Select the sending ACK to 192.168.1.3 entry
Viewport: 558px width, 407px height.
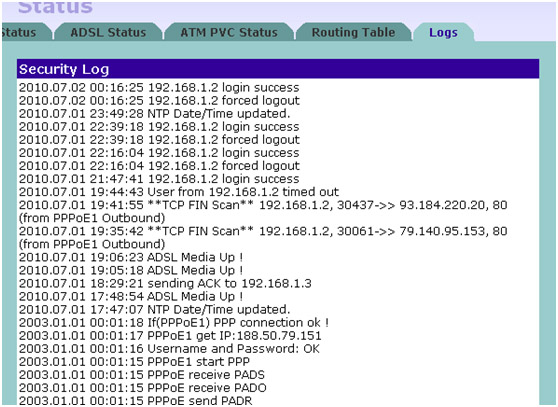[165, 284]
